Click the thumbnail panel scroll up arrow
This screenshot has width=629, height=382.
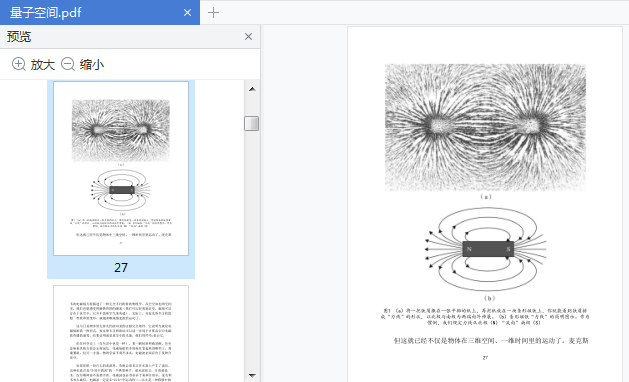click(x=252, y=89)
